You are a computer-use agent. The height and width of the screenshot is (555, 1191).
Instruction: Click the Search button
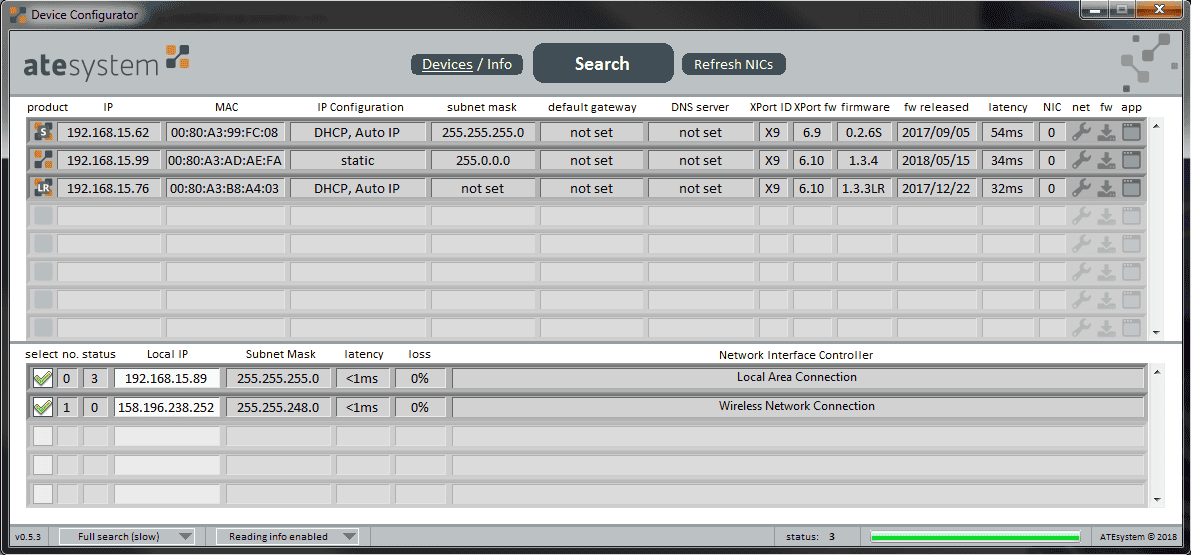click(603, 64)
